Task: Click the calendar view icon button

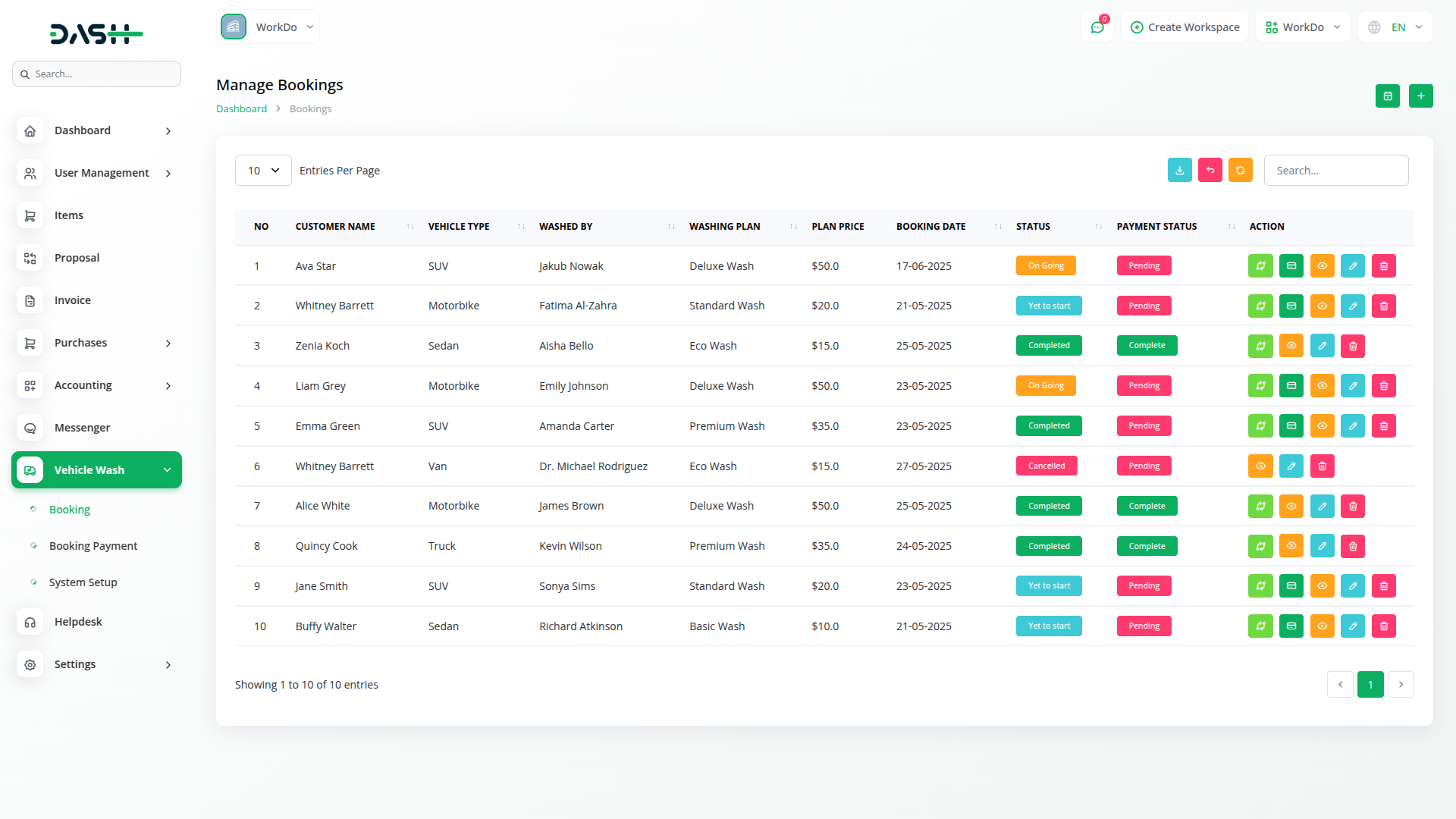Action: pyautogui.click(x=1387, y=96)
